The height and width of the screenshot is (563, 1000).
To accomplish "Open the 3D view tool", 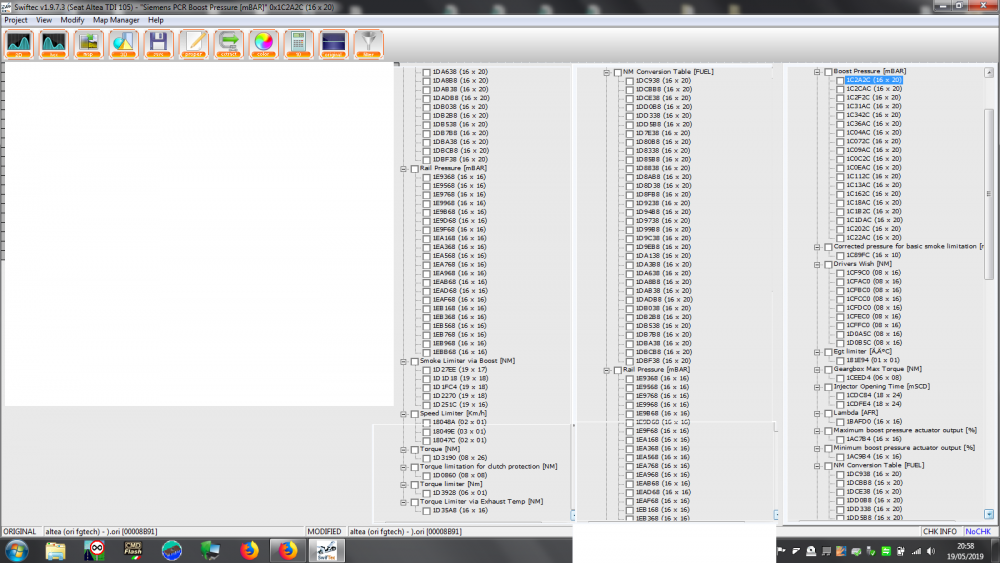I will click(x=123, y=45).
